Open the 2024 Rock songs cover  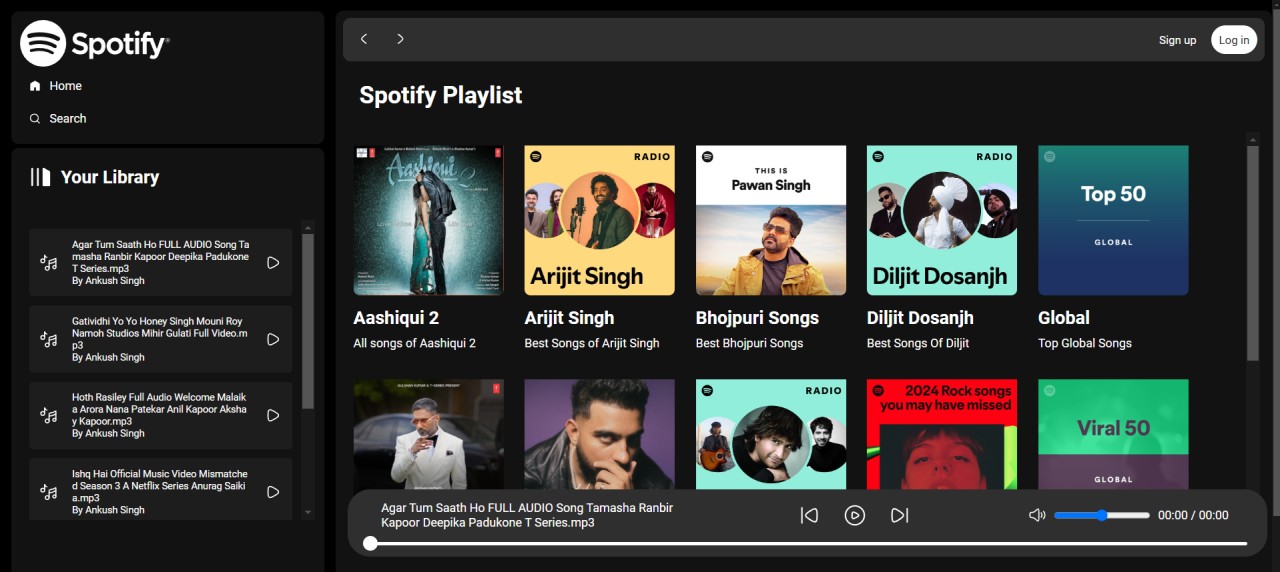(942, 434)
